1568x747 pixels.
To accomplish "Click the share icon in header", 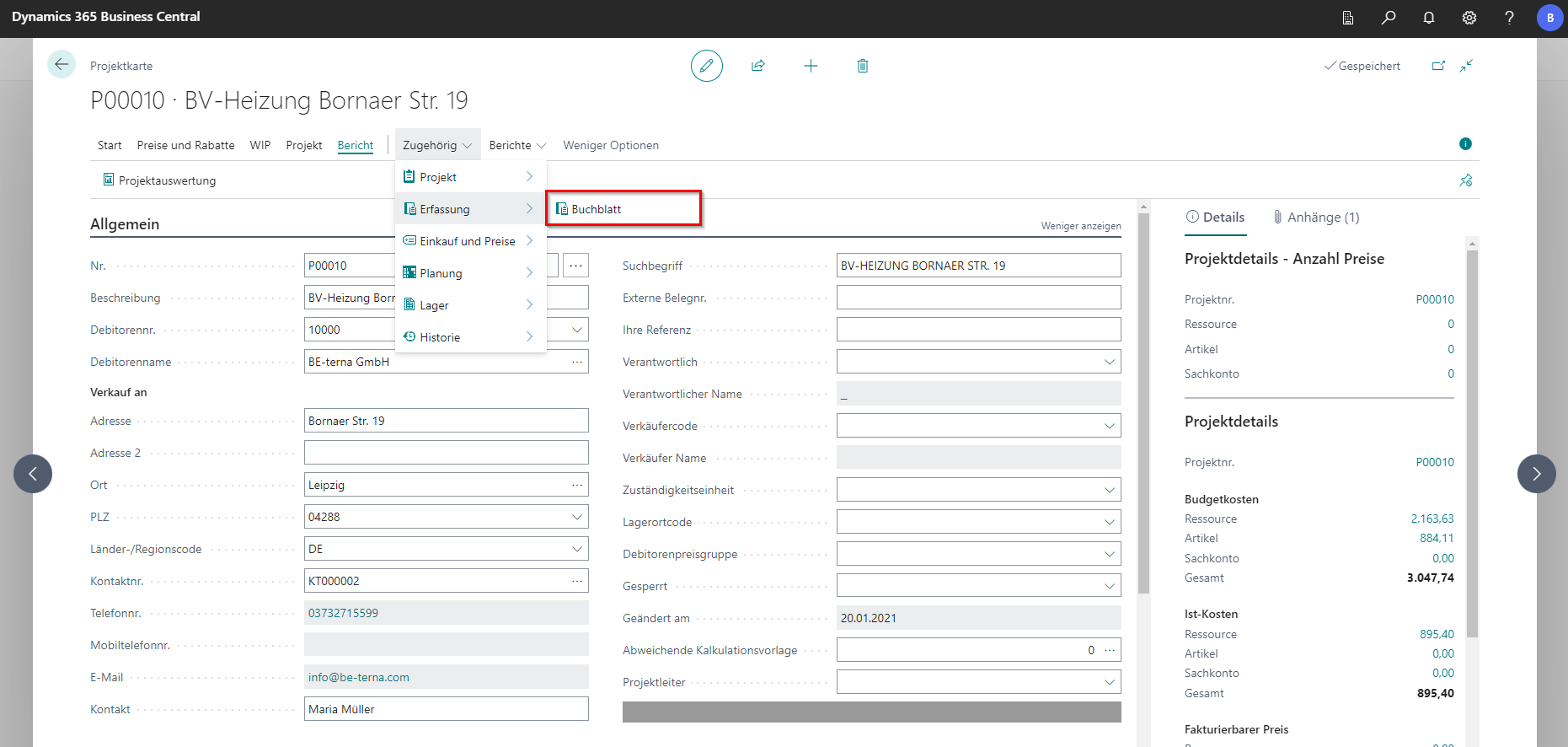I will pos(758,66).
